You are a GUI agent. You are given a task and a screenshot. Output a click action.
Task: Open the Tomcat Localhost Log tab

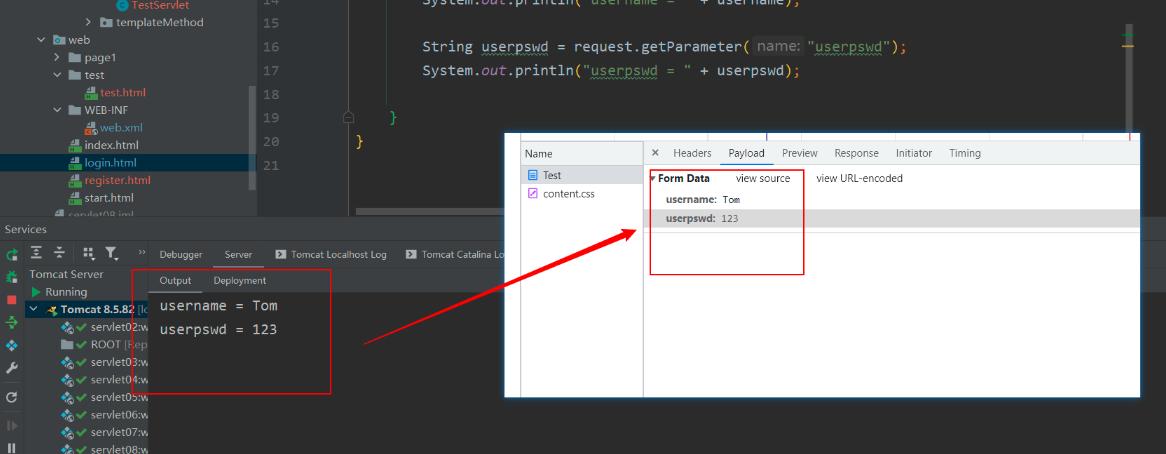click(x=331, y=254)
